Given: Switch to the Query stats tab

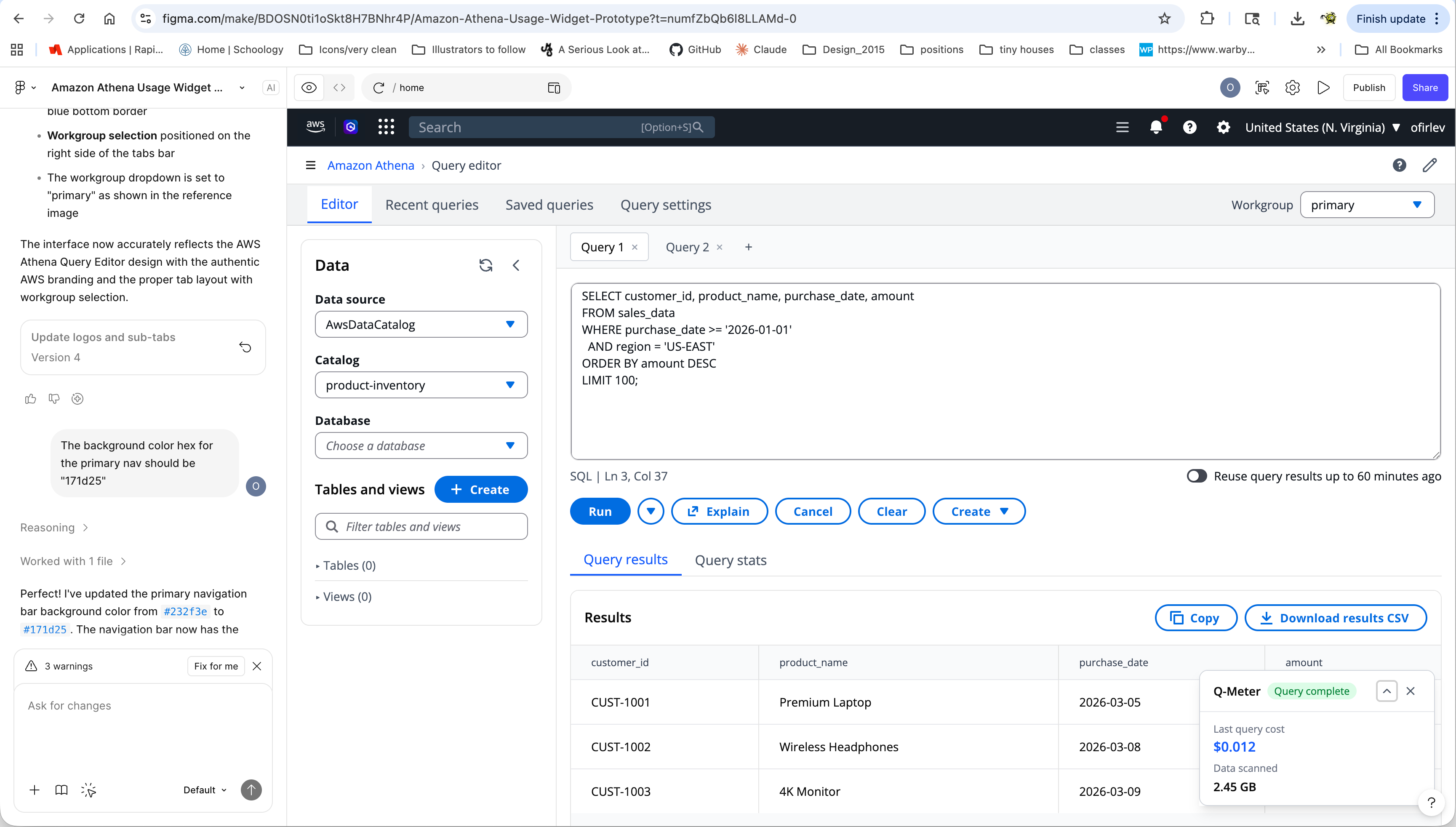Looking at the screenshot, I should pos(731,560).
